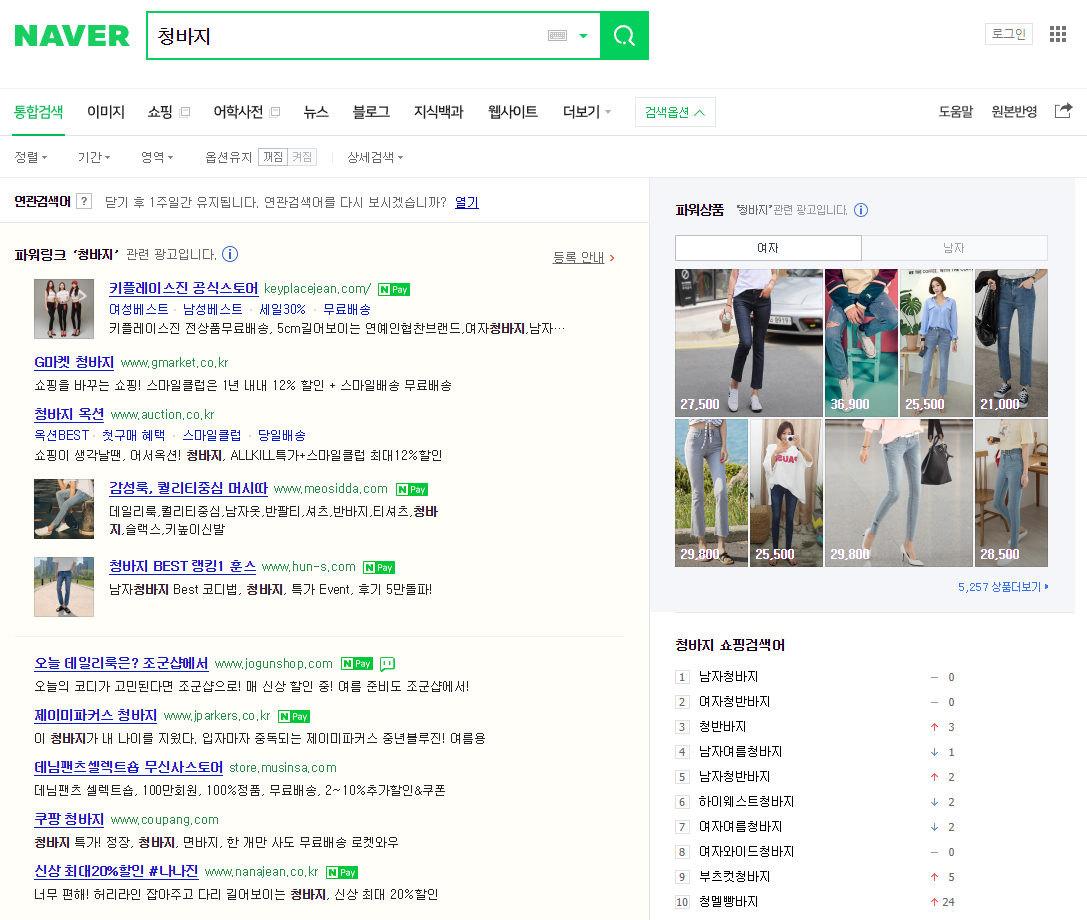Open the 27,500 won jeans product thumbnail
This screenshot has width=1087, height=920.
click(749, 342)
